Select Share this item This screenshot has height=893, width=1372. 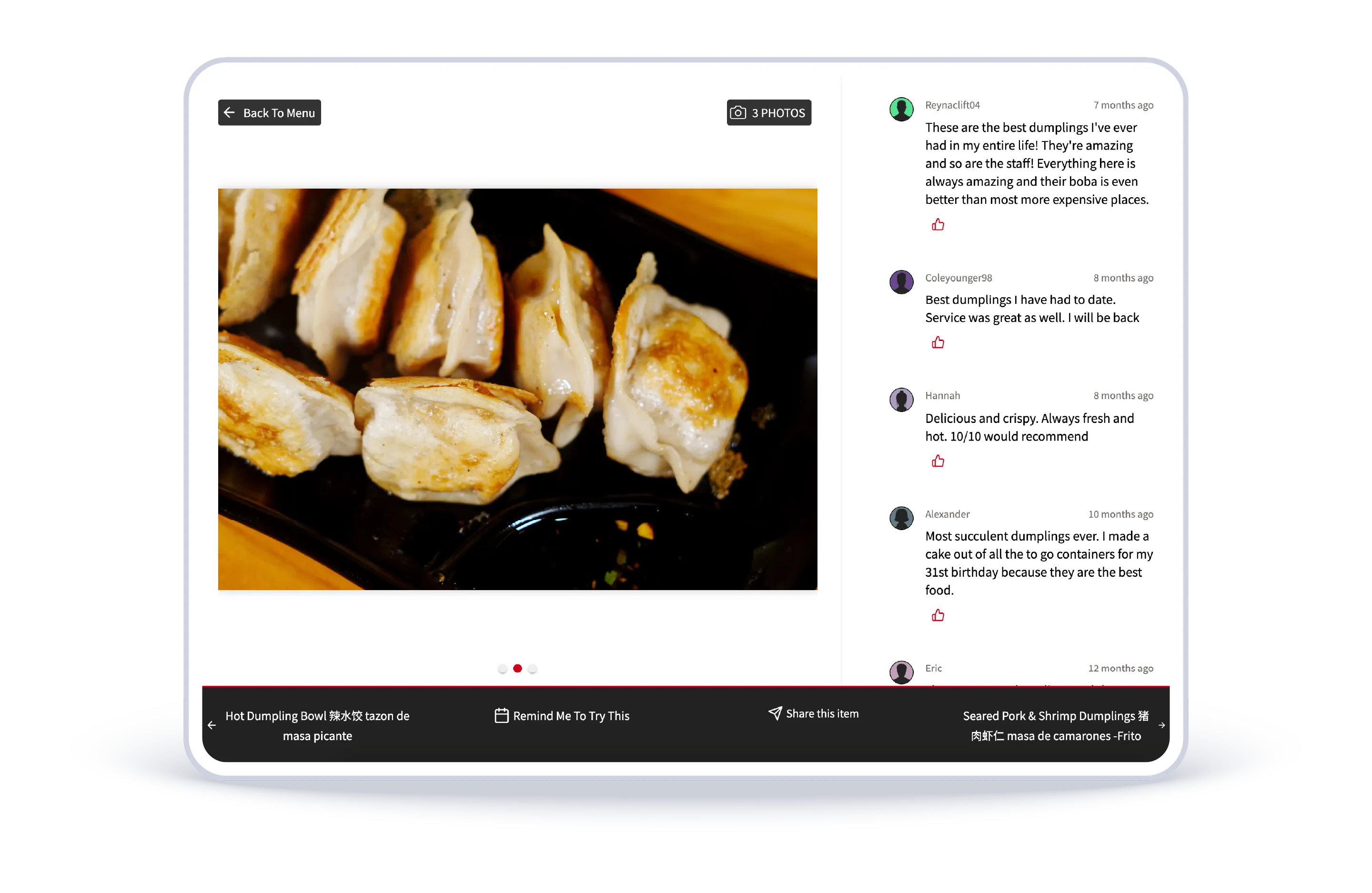[813, 714]
